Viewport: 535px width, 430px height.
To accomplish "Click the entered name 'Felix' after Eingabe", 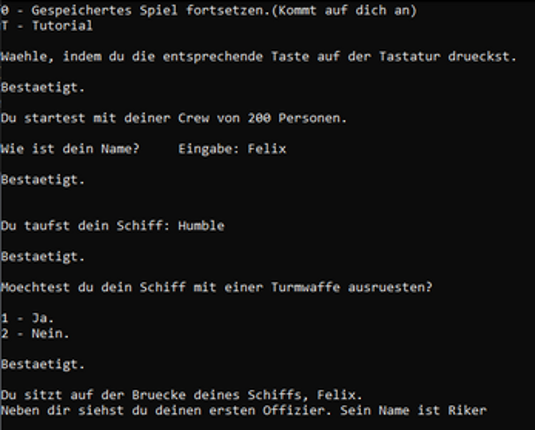I will click(267, 149).
